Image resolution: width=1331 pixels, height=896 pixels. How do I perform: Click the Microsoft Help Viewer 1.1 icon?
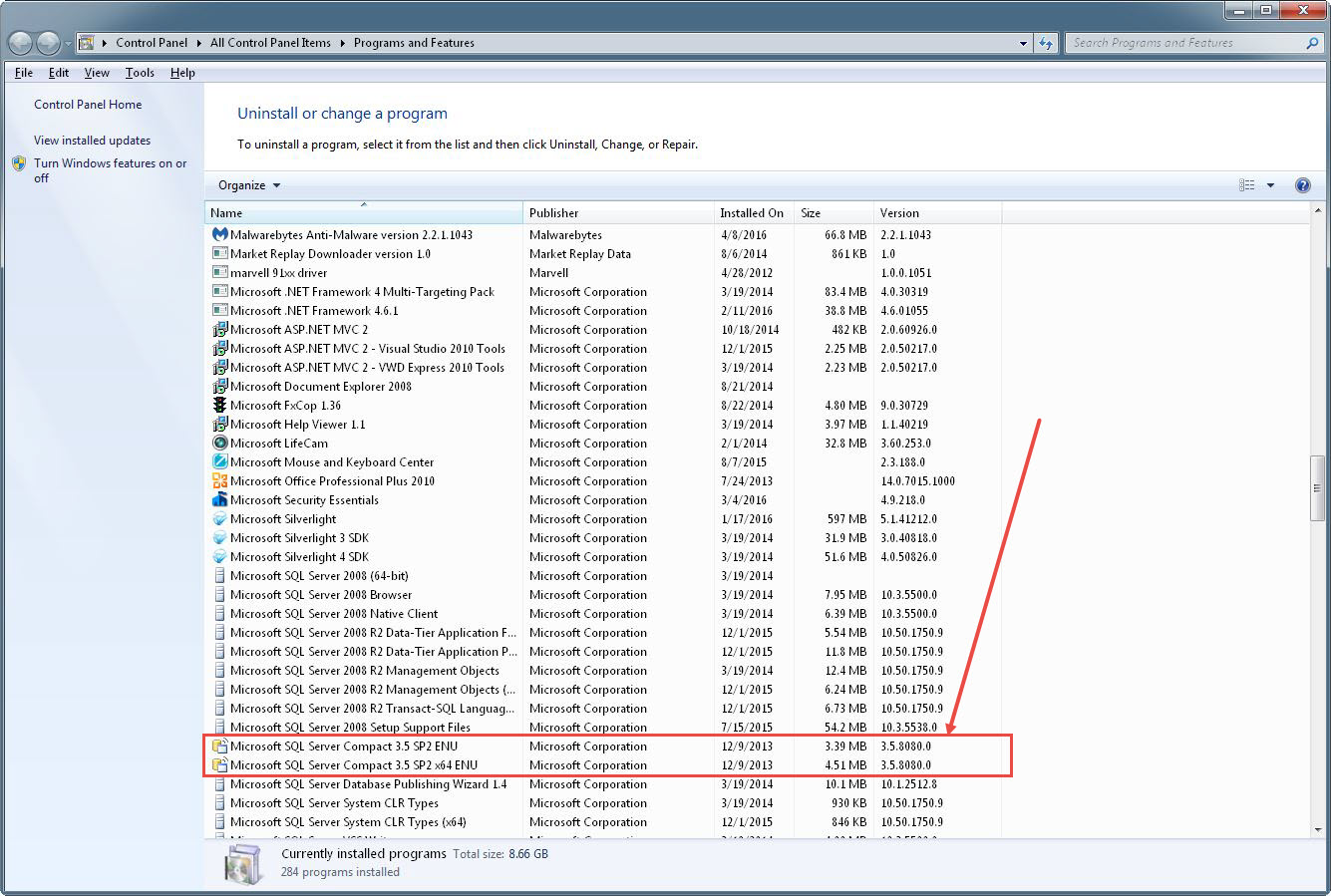220,424
